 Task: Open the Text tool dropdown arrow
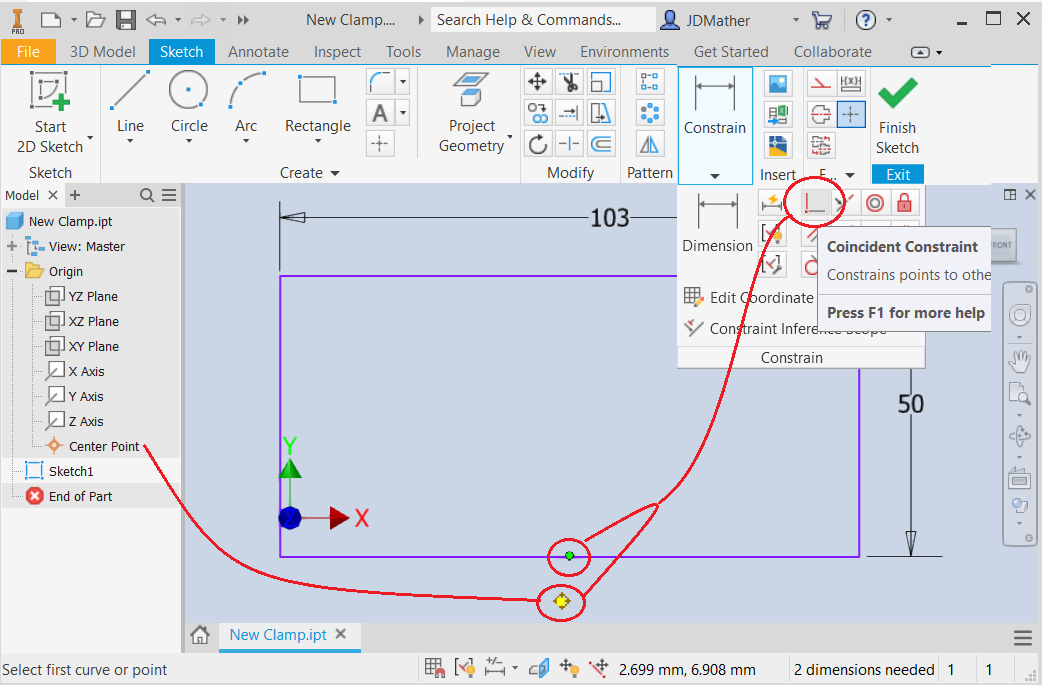[403, 113]
